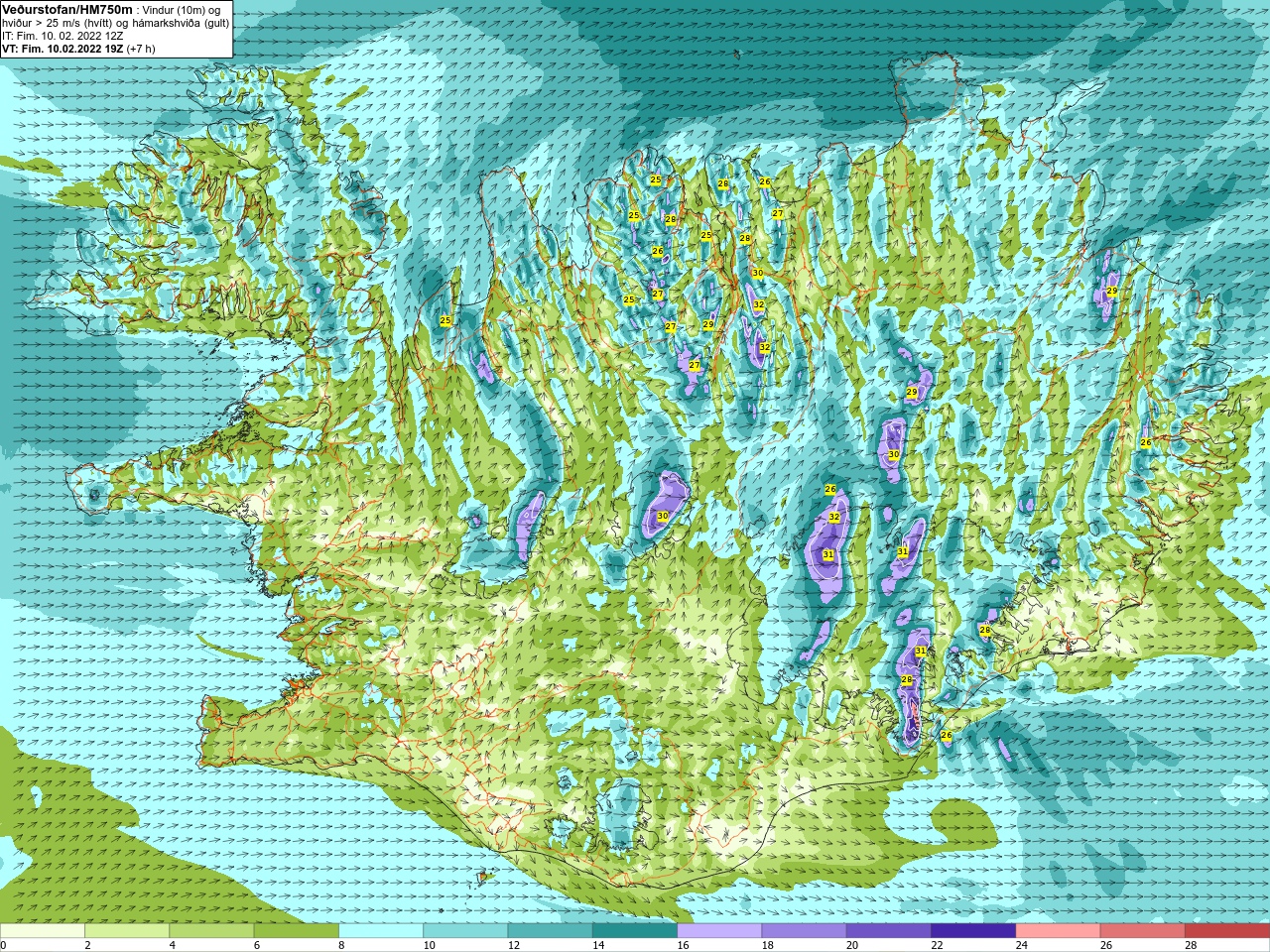Click the legend scale value '14'

(x=598, y=946)
